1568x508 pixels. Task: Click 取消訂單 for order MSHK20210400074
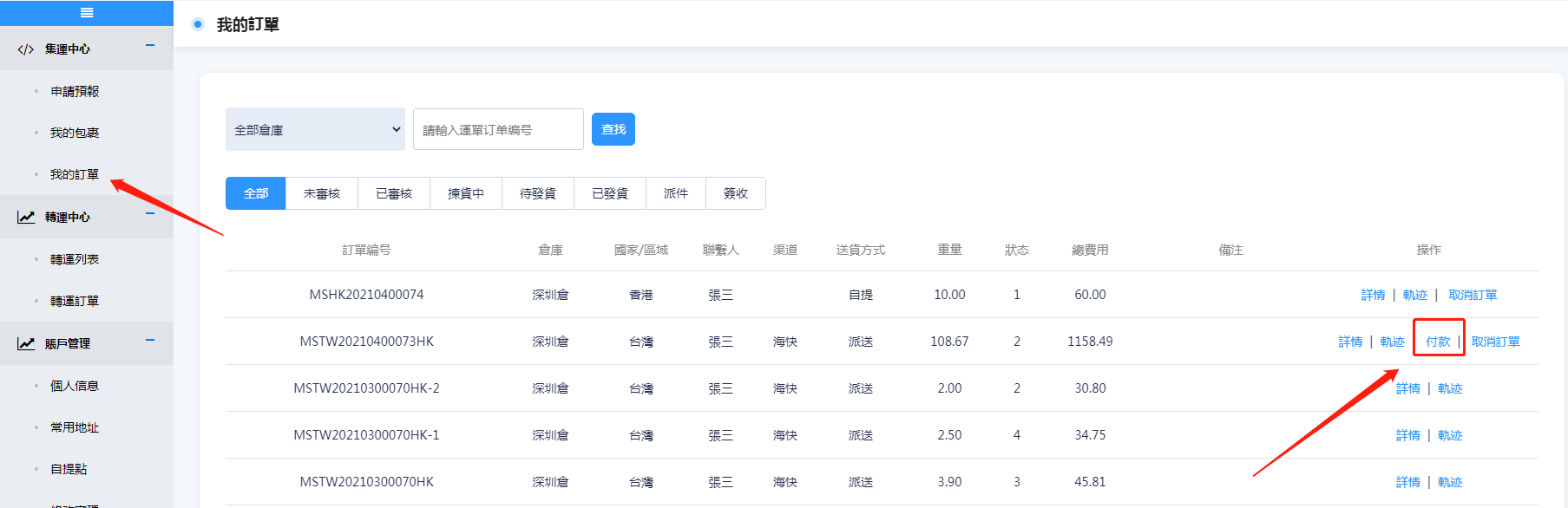pyautogui.click(x=1473, y=295)
